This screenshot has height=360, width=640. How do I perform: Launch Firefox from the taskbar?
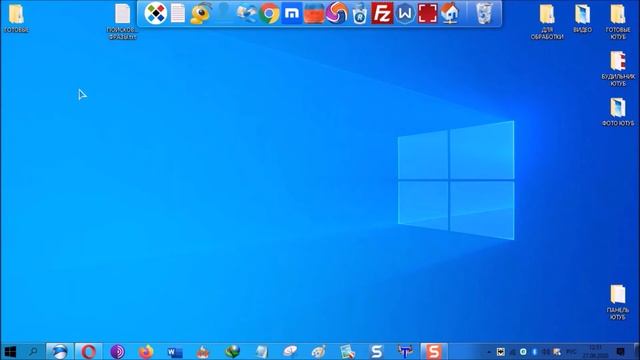[146, 351]
